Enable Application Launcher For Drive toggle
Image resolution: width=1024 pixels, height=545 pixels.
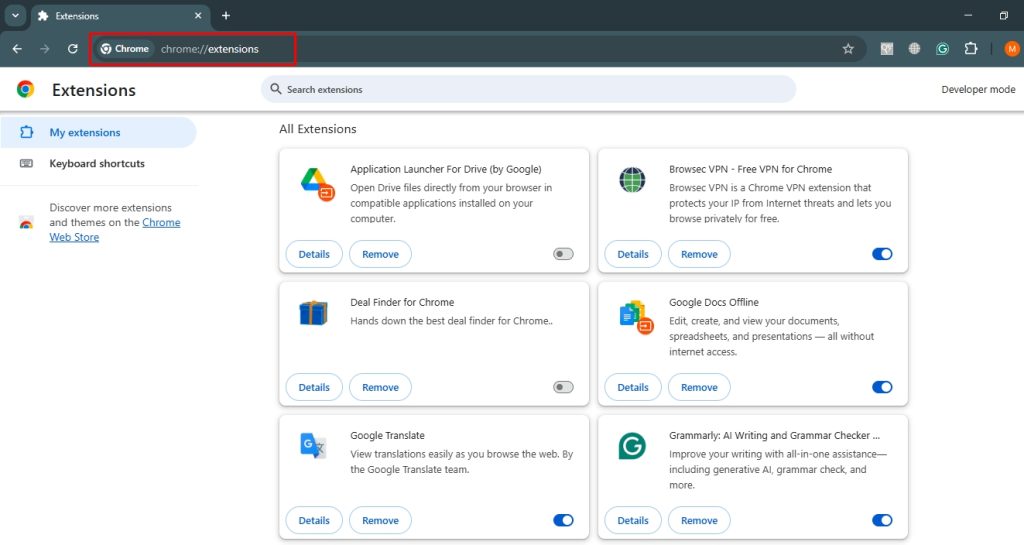pos(563,254)
